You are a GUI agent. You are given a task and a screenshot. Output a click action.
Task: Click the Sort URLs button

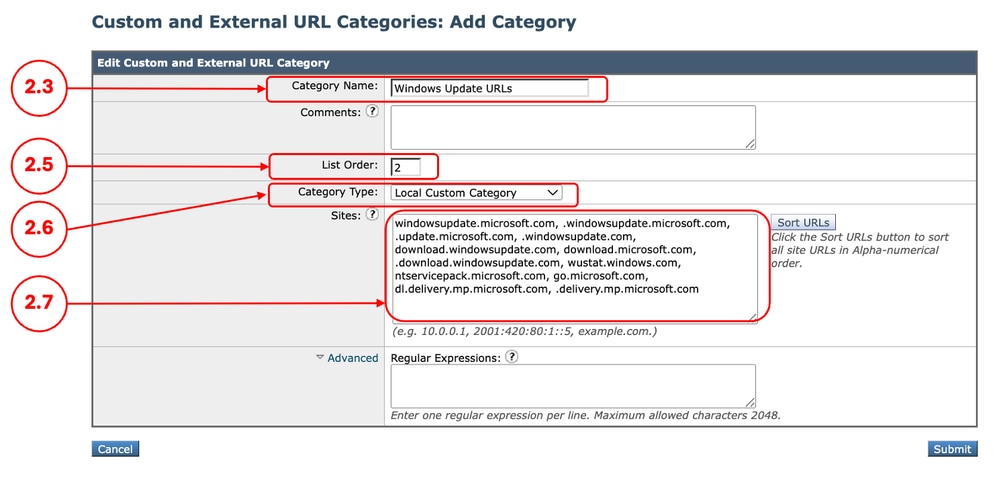pos(803,222)
